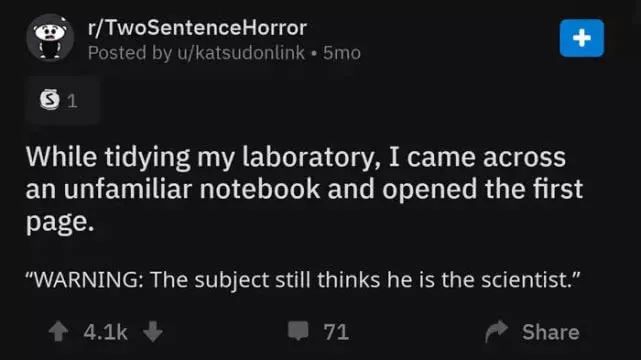Click the word 'page.' ending the title
Image resolution: width=641 pixels, height=360 pixels.
click(60, 222)
